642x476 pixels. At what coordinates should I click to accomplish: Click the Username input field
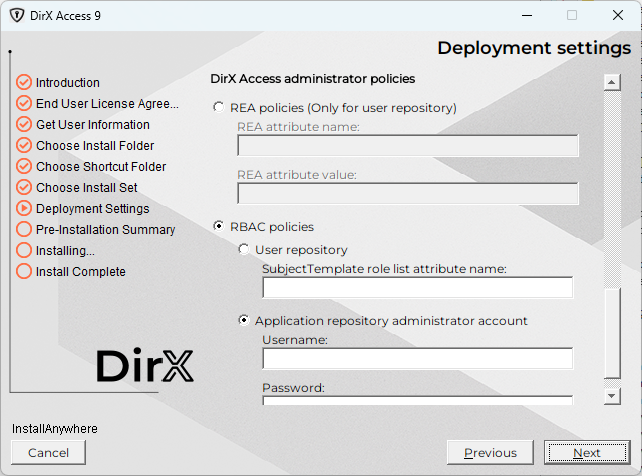click(417, 359)
